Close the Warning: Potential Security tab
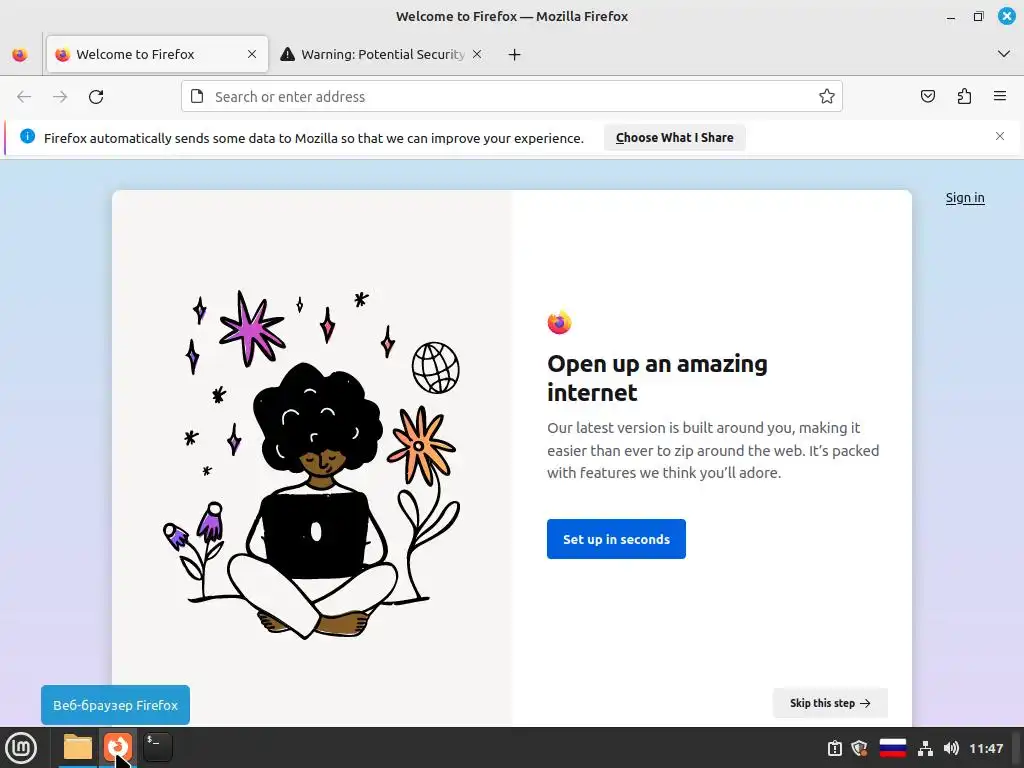1024x768 pixels. (x=477, y=54)
